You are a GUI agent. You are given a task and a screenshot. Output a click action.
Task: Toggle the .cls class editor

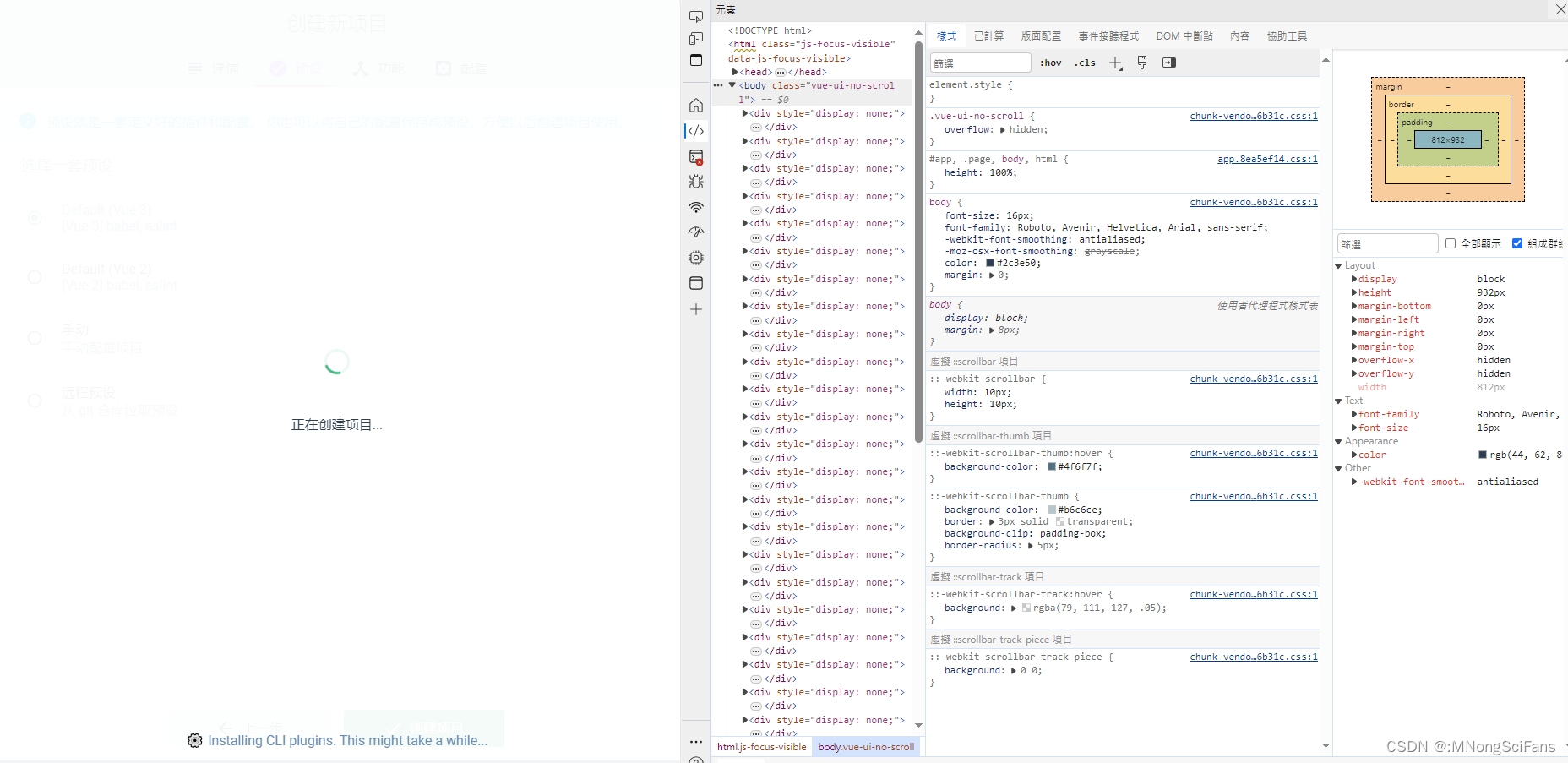pos(1085,63)
